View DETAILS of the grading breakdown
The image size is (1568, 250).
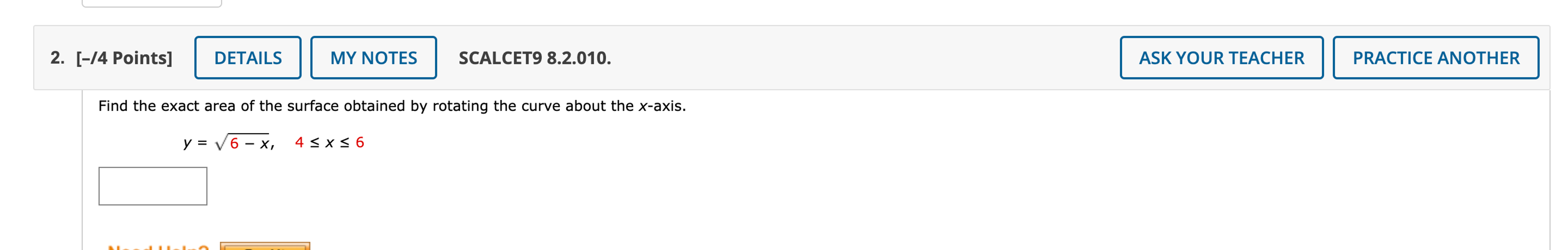[247, 58]
